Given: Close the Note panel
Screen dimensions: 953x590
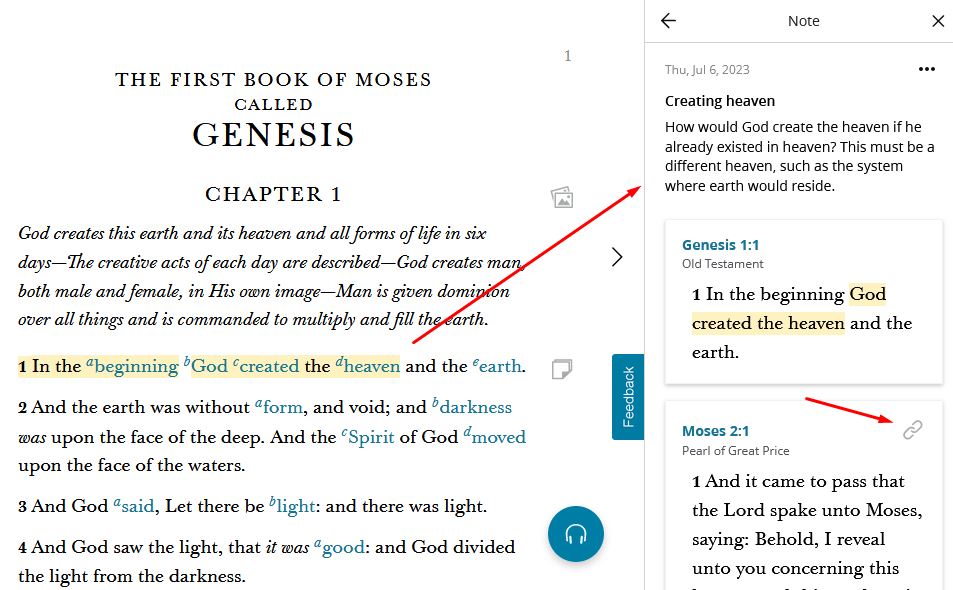Looking at the screenshot, I should tap(938, 21).
